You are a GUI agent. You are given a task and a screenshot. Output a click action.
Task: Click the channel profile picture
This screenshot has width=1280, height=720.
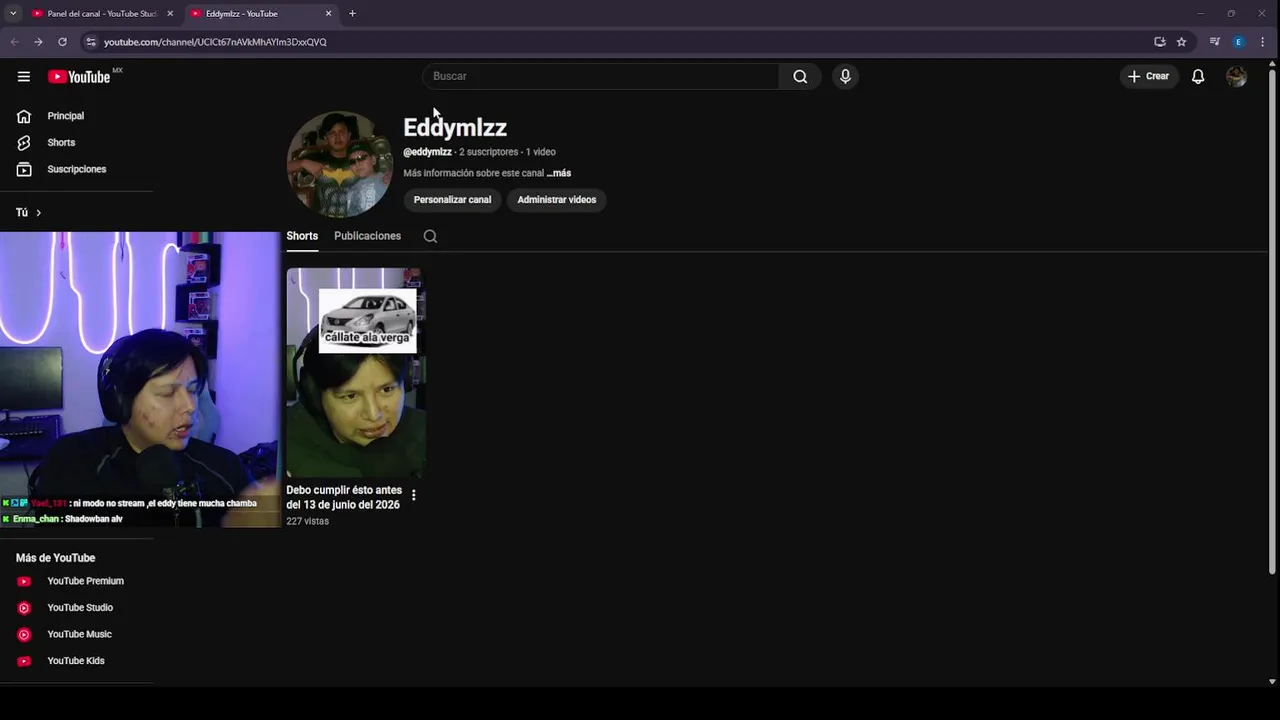pyautogui.click(x=339, y=164)
